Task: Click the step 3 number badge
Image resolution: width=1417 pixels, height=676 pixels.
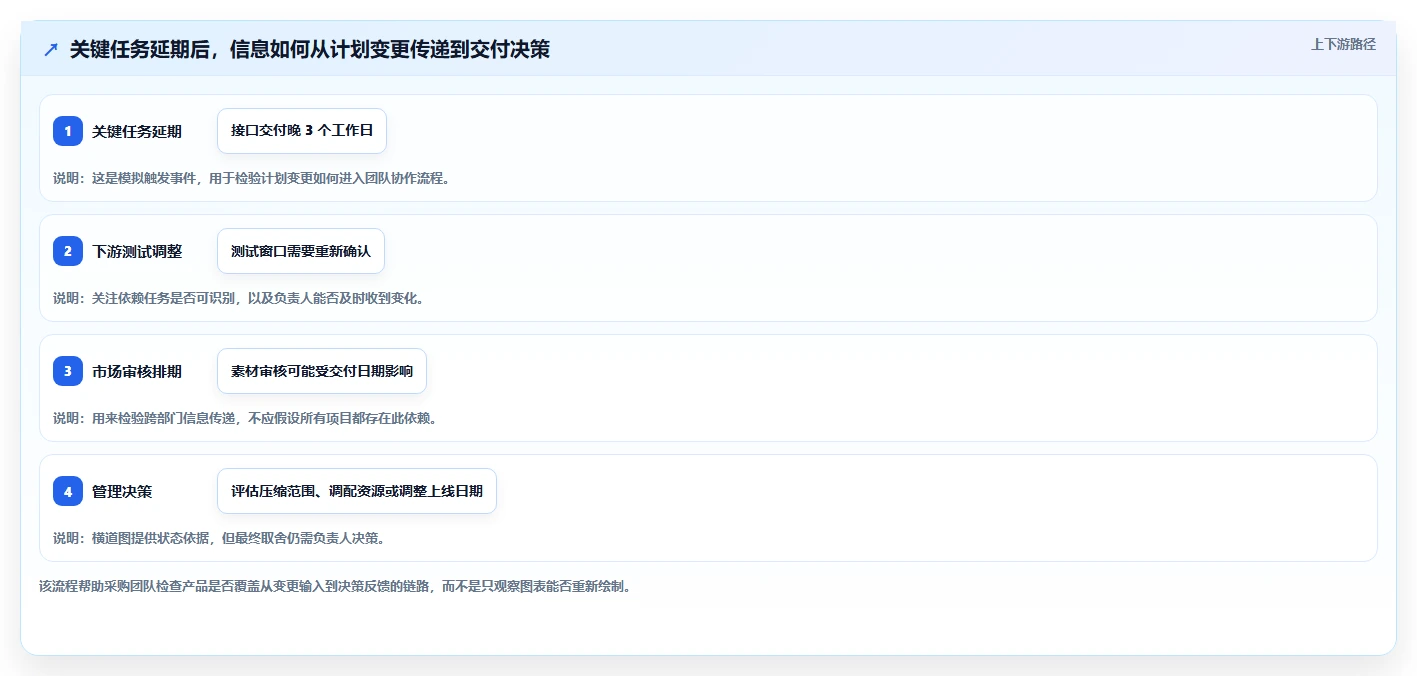Action: tap(68, 371)
